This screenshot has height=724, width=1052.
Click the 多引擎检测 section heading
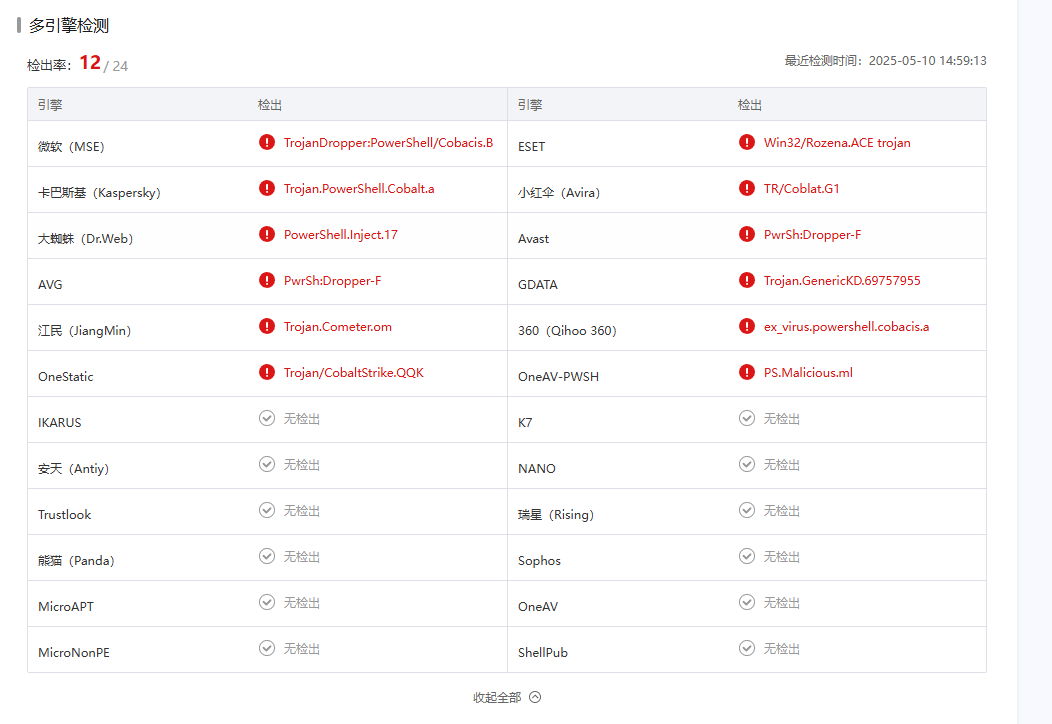pyautogui.click(x=68, y=25)
